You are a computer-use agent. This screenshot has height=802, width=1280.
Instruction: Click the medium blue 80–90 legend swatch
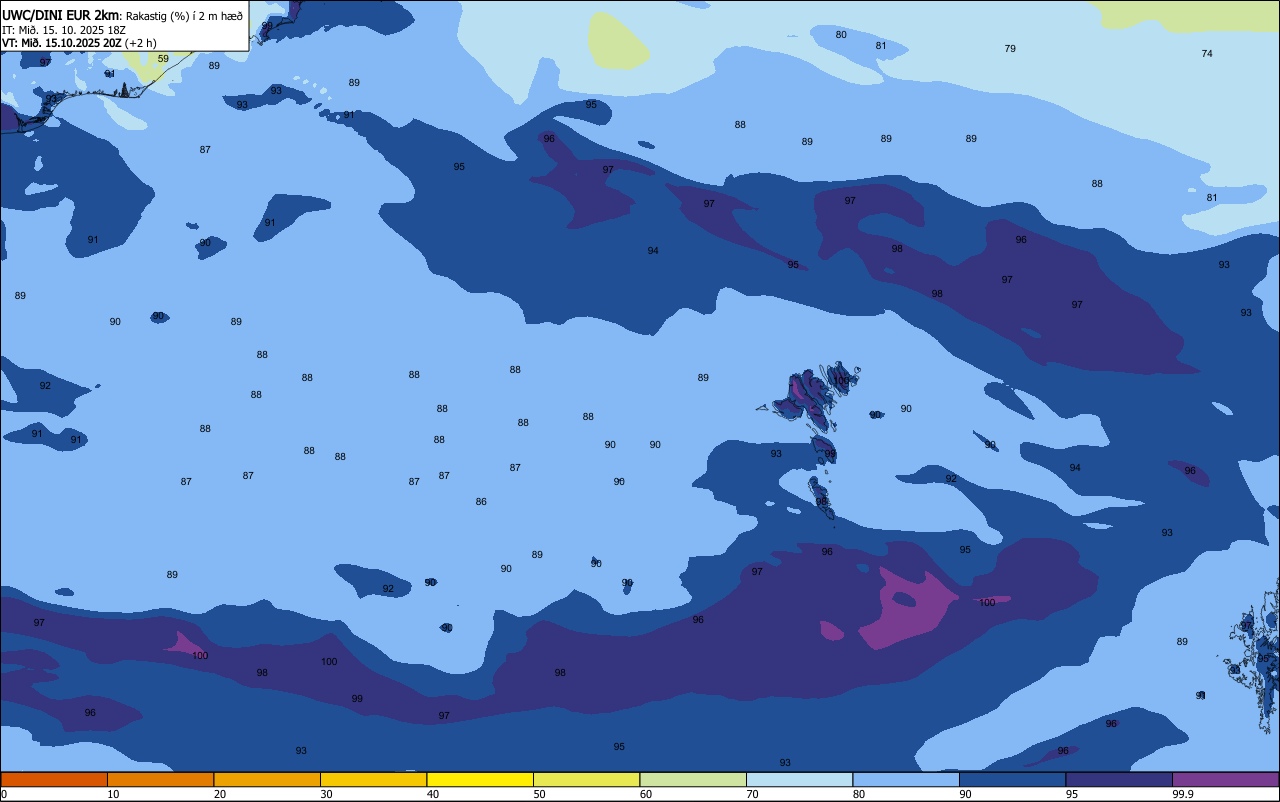tap(906, 779)
